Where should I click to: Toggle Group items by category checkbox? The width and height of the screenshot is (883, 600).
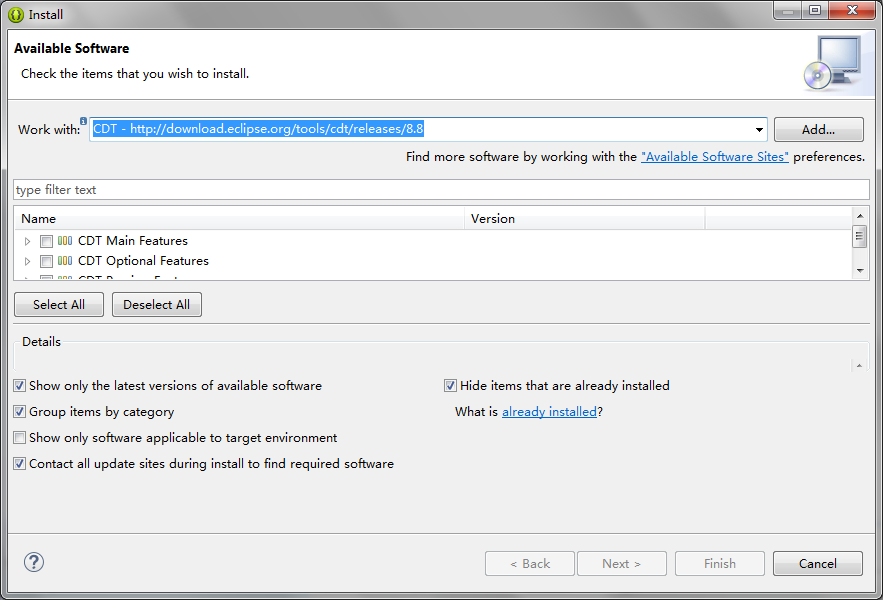[x=20, y=411]
